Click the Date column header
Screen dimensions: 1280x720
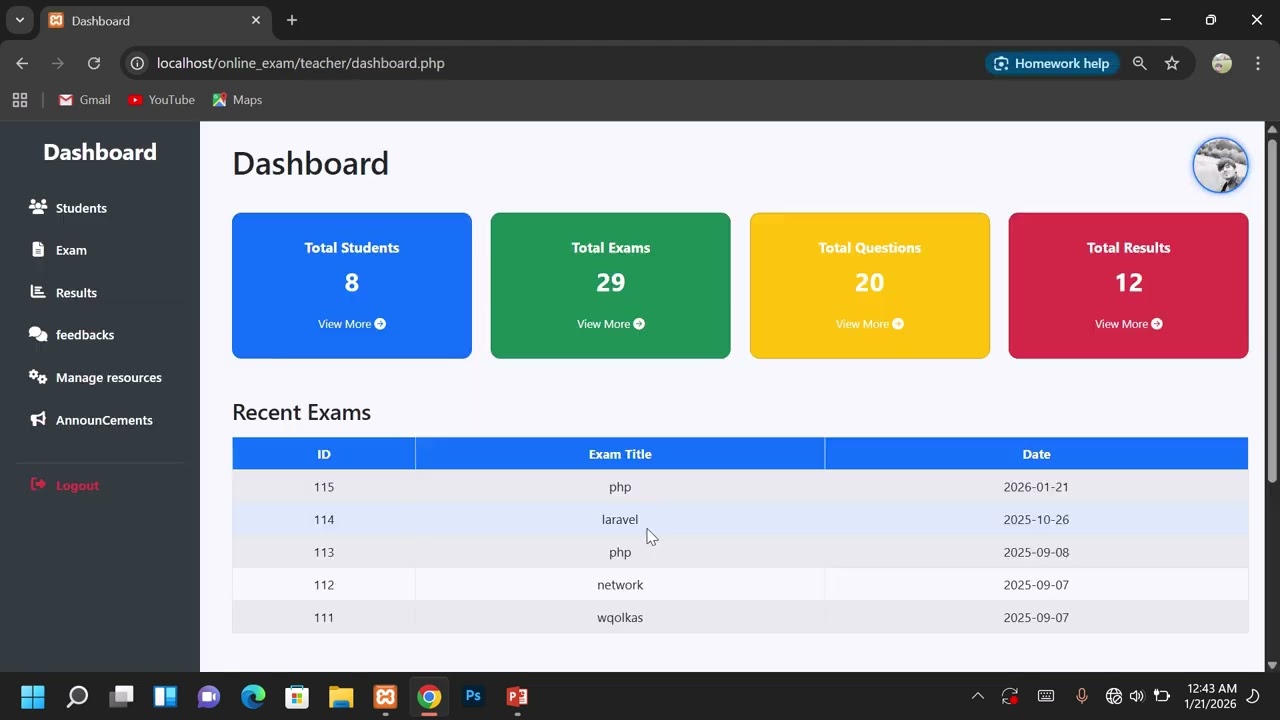[1036, 454]
